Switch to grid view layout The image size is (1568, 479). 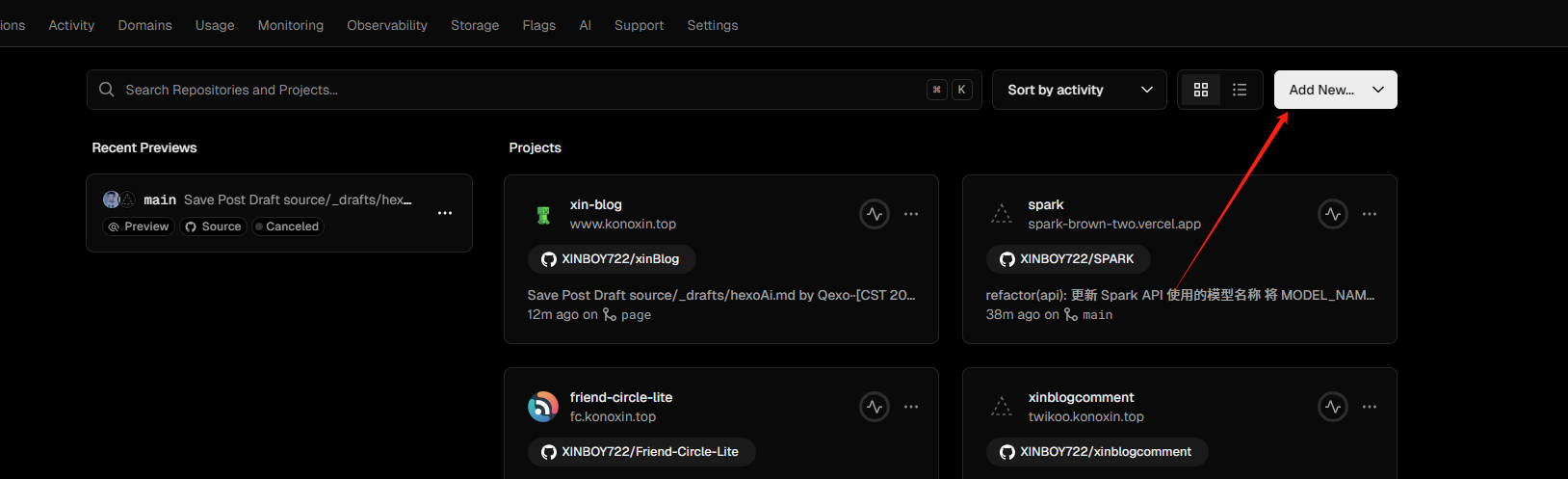tap(1201, 90)
